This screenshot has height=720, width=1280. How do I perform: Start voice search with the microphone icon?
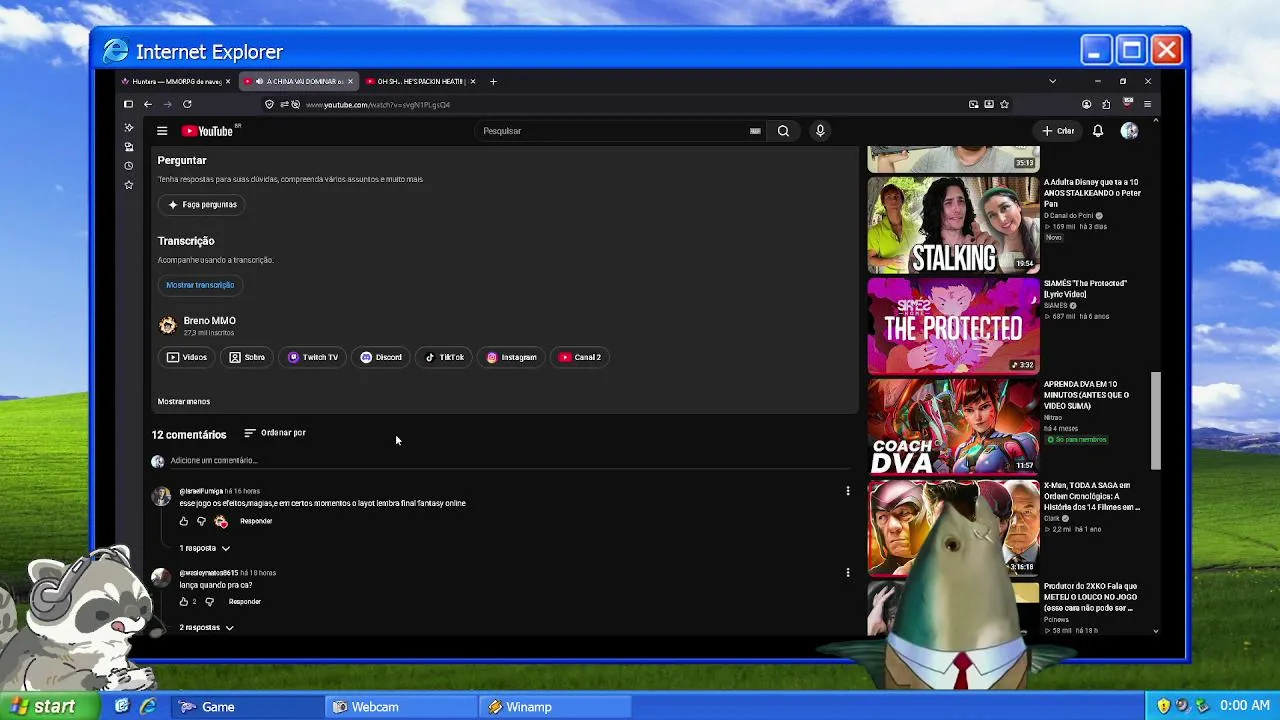point(820,131)
